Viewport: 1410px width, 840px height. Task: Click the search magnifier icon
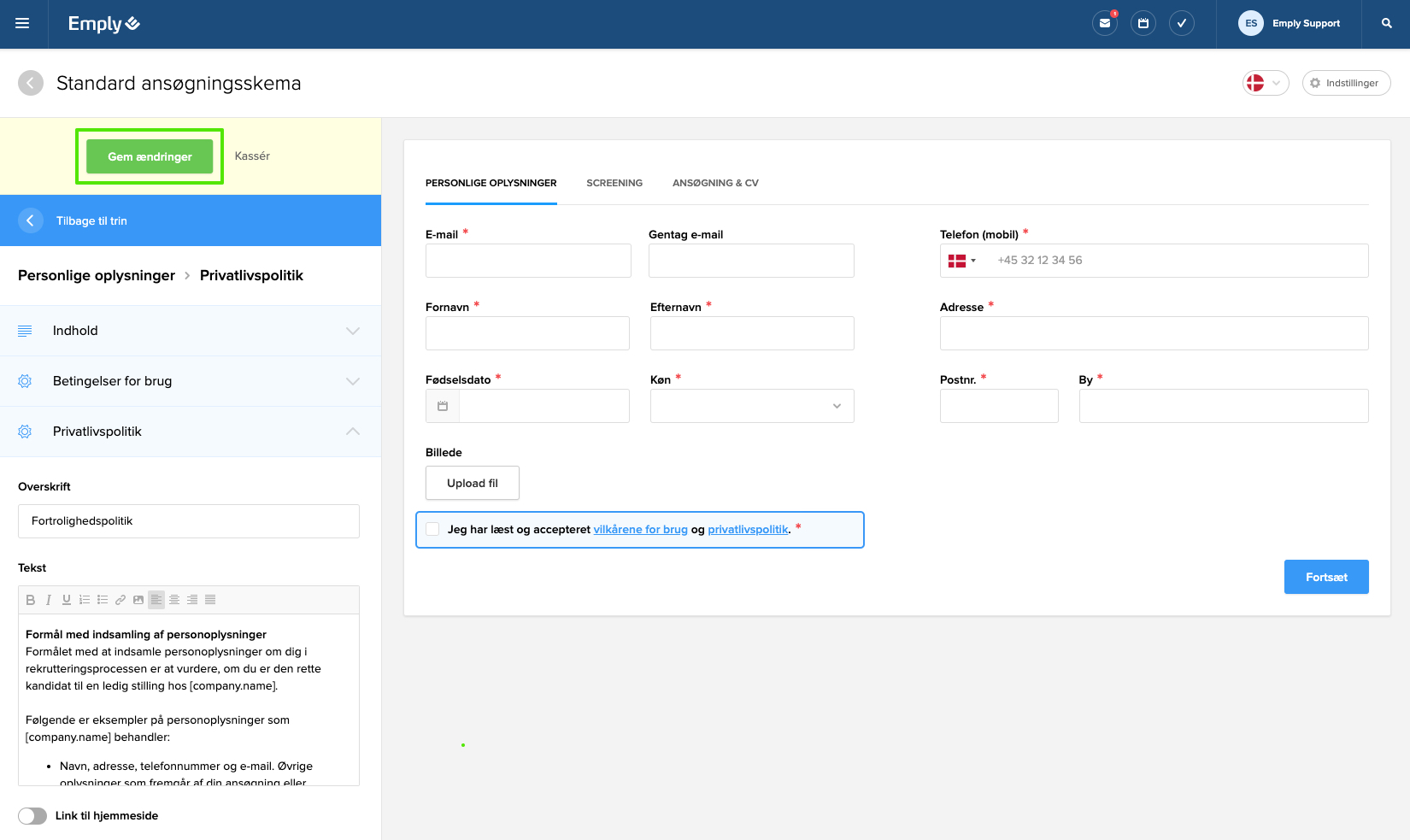1387,23
